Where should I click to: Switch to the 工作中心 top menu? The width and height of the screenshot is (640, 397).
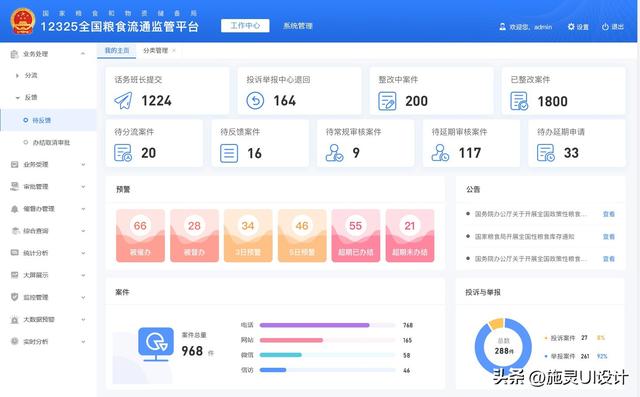[x=245, y=26]
